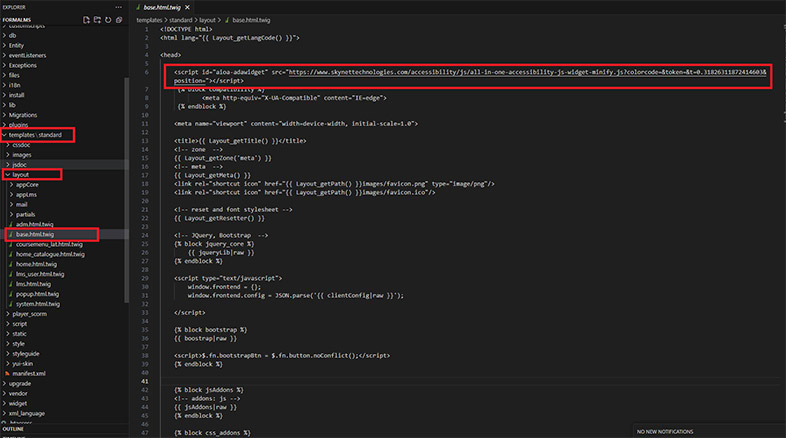Open home_catalogue.html.twig file
The height and width of the screenshot is (438, 786).
(50, 255)
